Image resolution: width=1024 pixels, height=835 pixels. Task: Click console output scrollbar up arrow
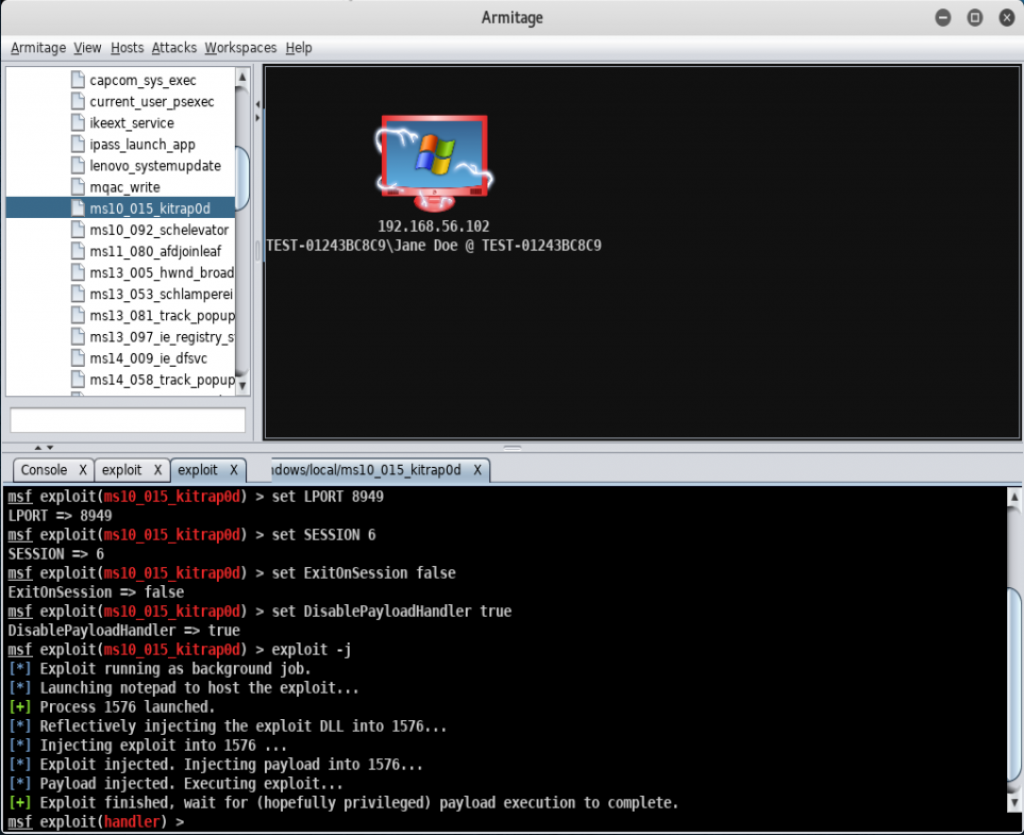pos(1014,497)
